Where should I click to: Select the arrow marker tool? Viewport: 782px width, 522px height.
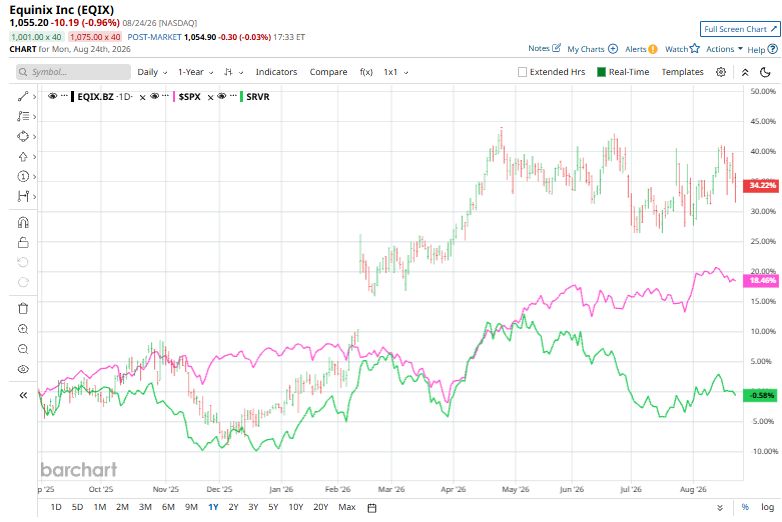[x=23, y=157]
